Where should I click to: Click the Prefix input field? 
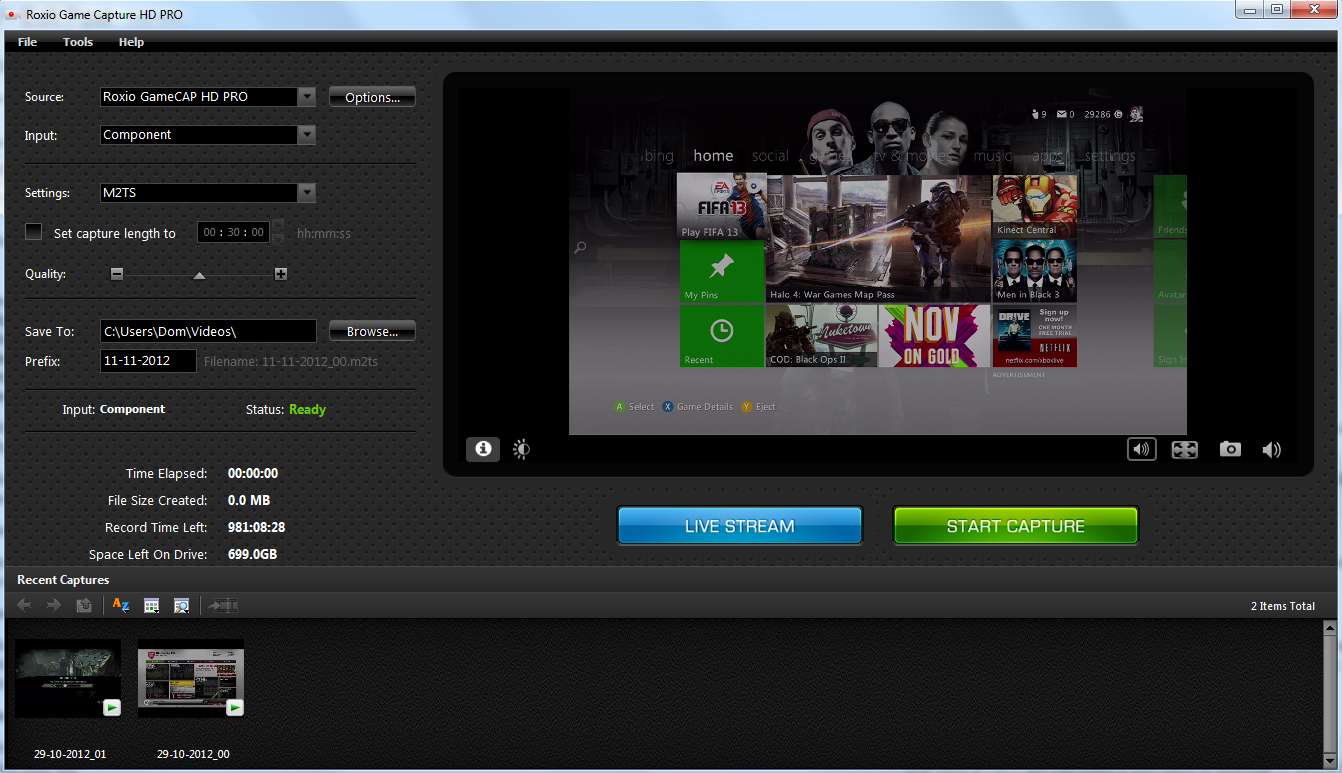(149, 361)
